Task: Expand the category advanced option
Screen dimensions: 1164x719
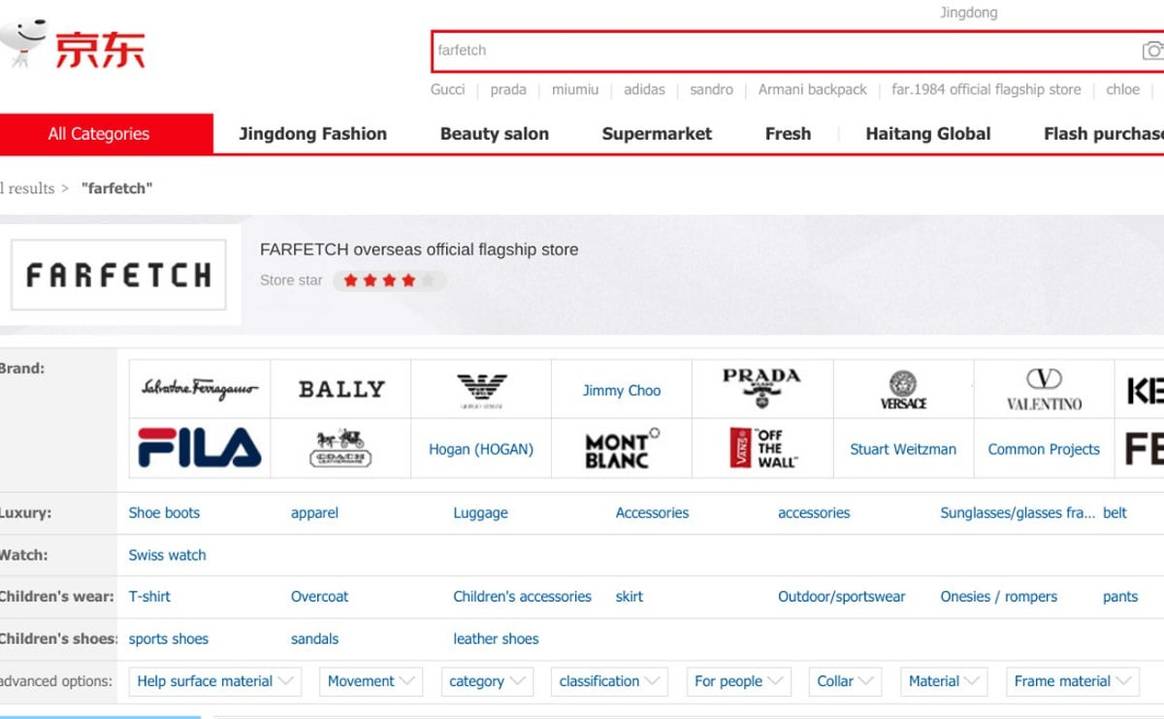Action: (487, 681)
